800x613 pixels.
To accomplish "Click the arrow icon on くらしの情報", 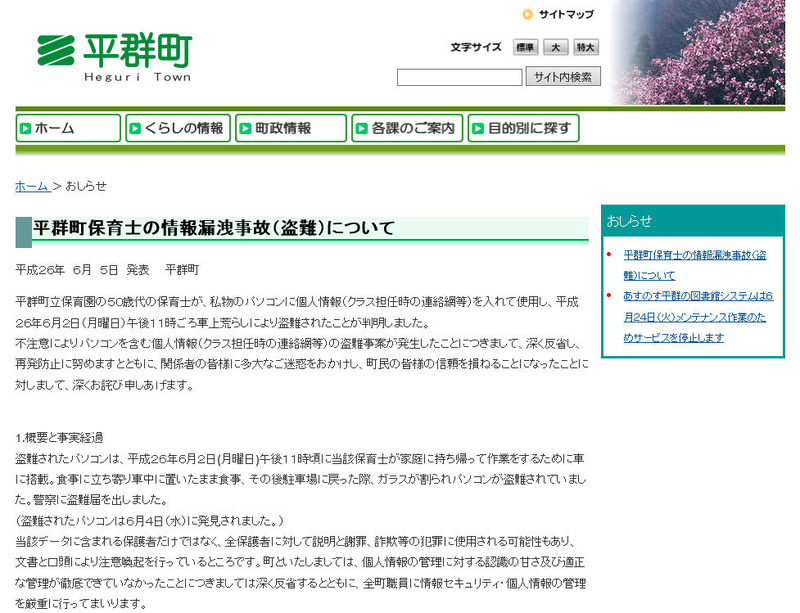I will 134,128.
